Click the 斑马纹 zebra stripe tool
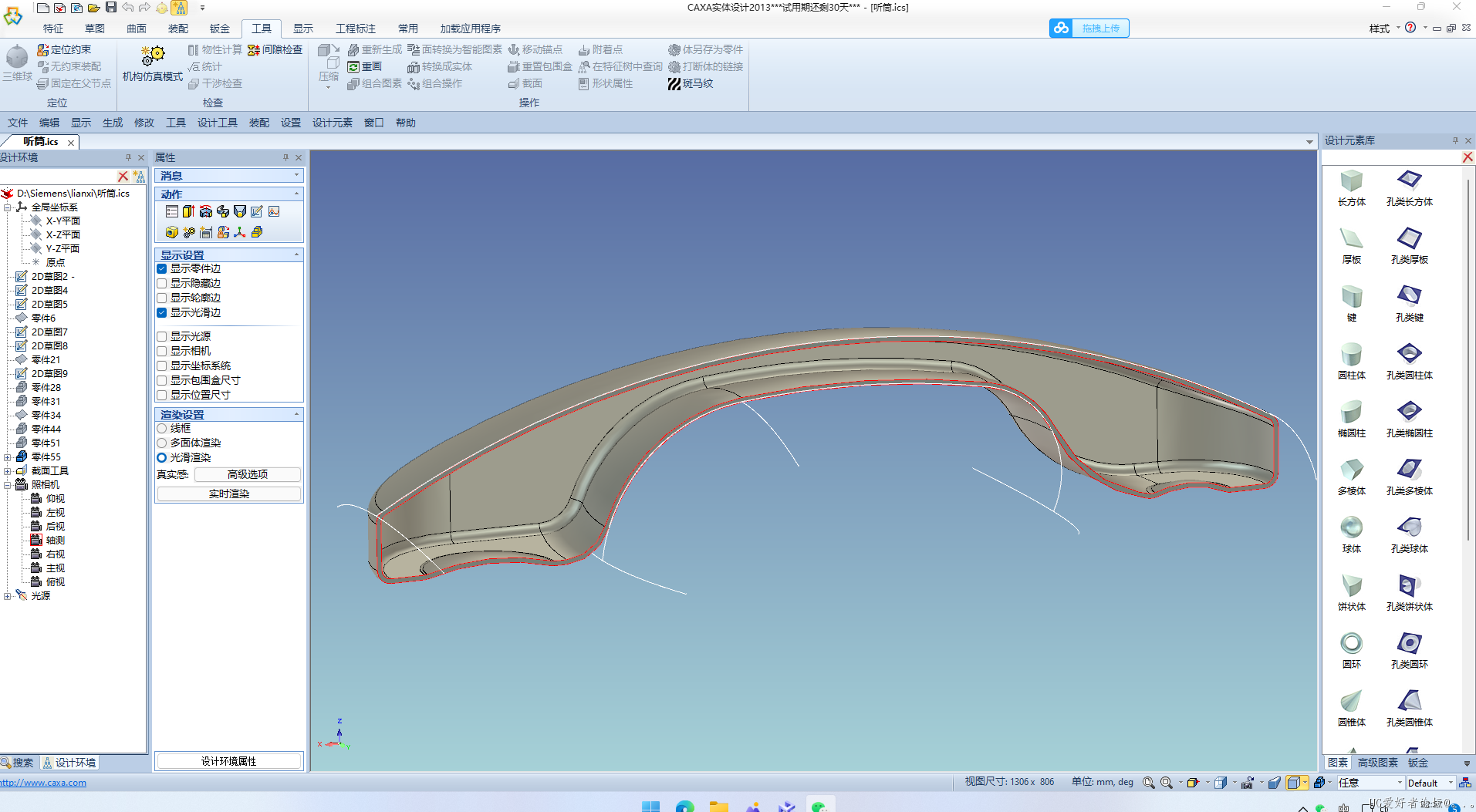 pos(691,83)
